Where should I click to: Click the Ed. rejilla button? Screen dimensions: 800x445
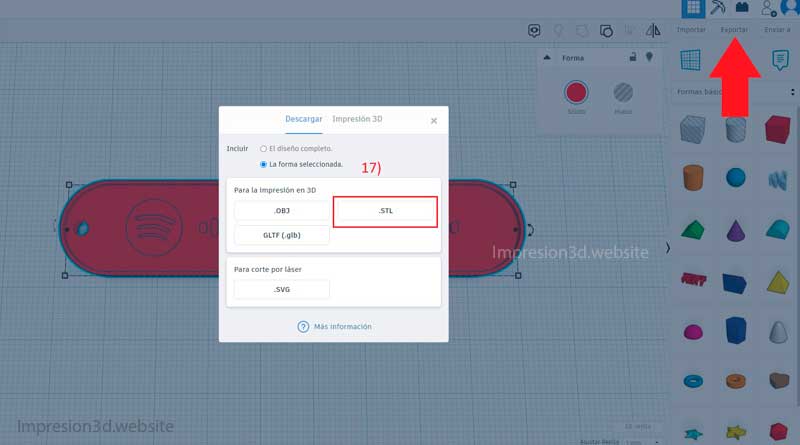tap(638, 427)
